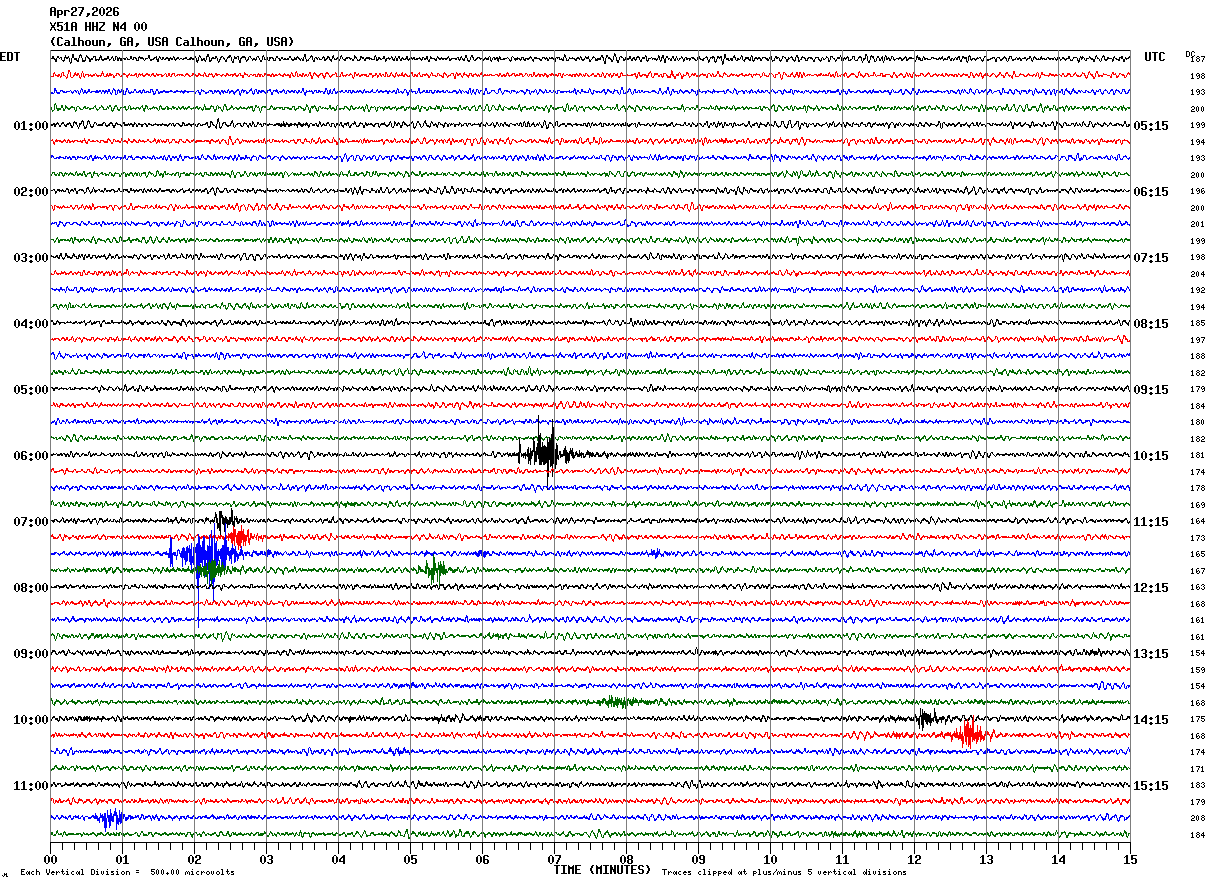Click the DC offset value 204

tap(1197, 274)
